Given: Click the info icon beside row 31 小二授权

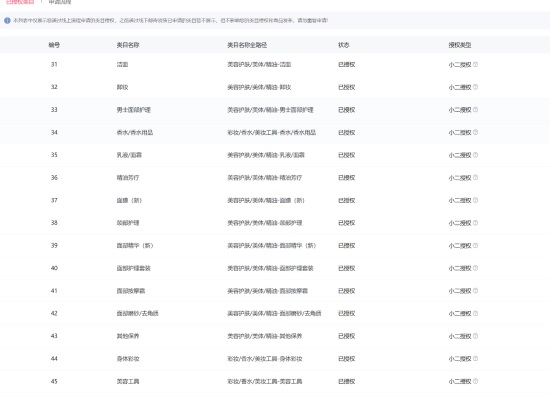Looking at the screenshot, I should coord(475,65).
